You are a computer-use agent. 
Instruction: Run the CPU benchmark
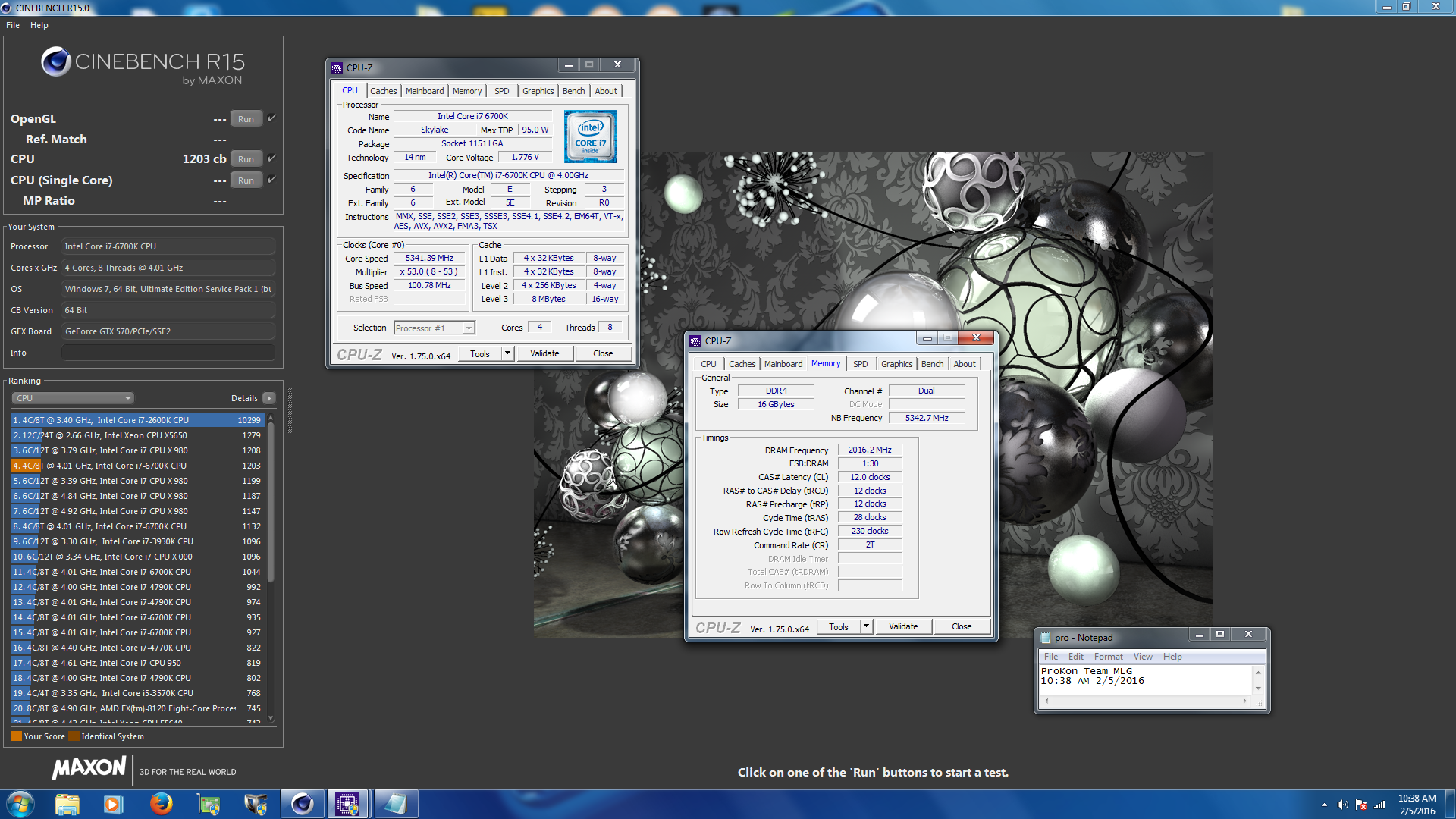[246, 159]
